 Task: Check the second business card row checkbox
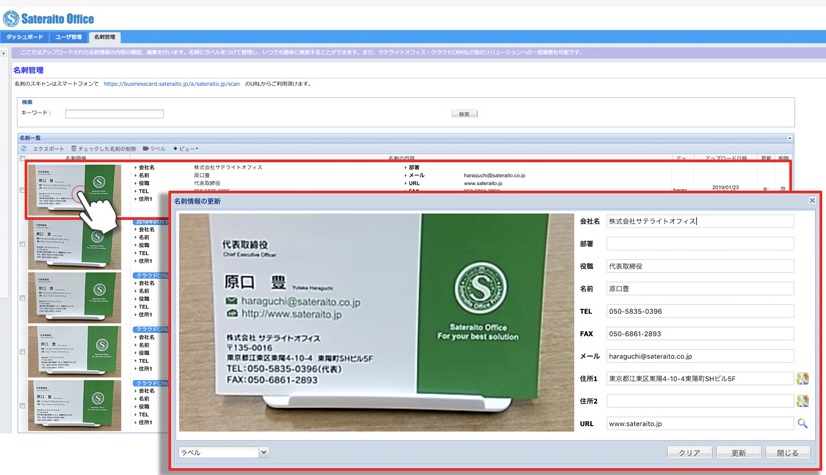point(22,244)
